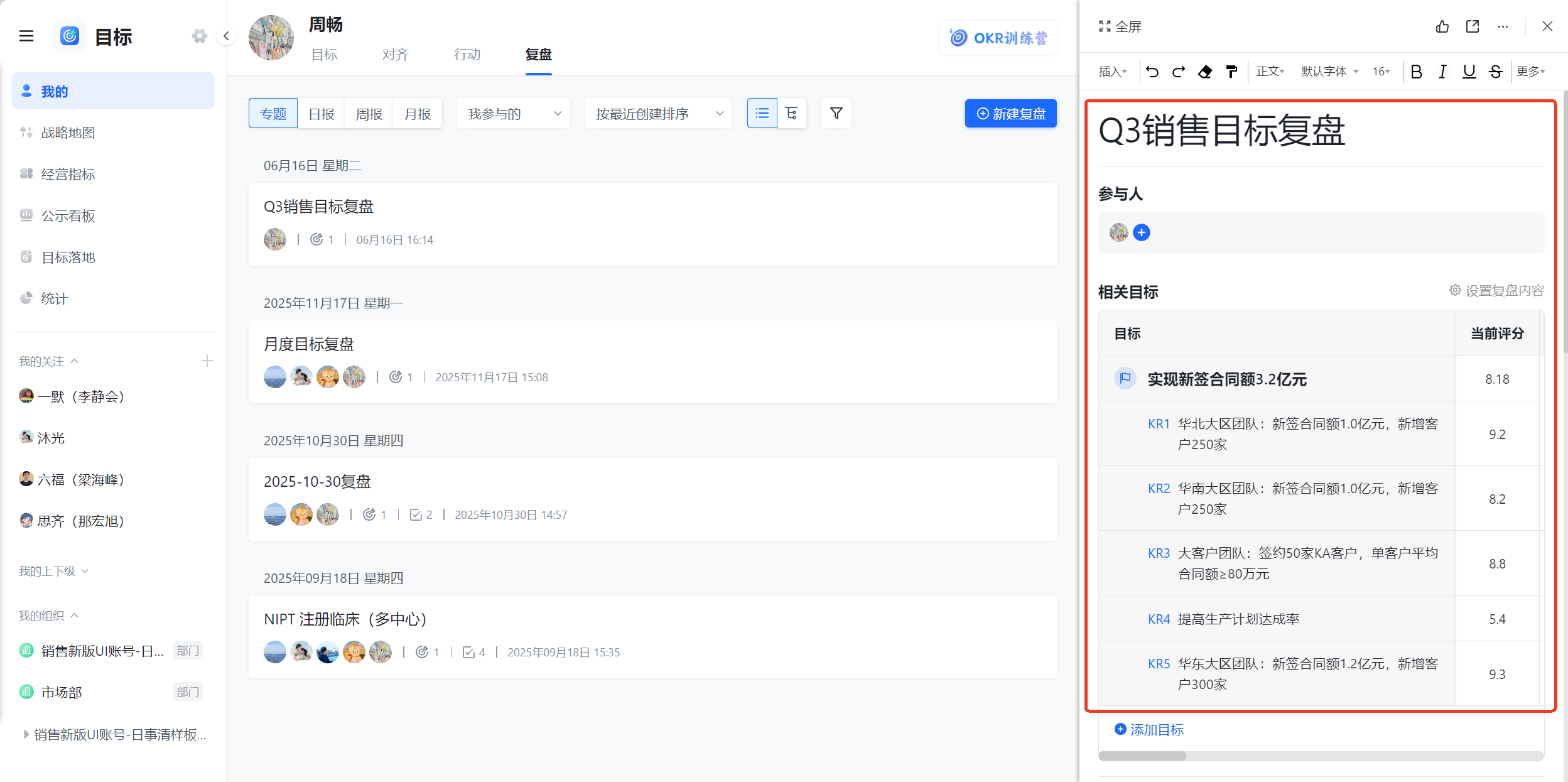Screen dimensions: 1568x782
Task: Open 六福（梁海峰）in followed list
Action: (x=72, y=479)
